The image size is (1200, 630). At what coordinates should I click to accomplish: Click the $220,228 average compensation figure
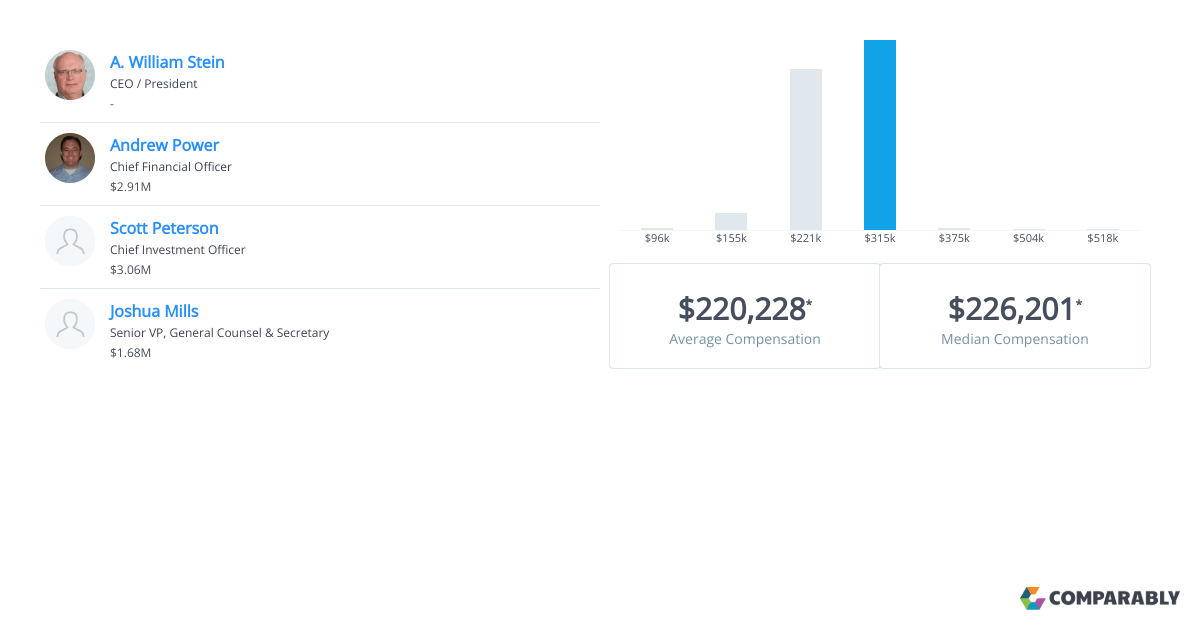(744, 309)
